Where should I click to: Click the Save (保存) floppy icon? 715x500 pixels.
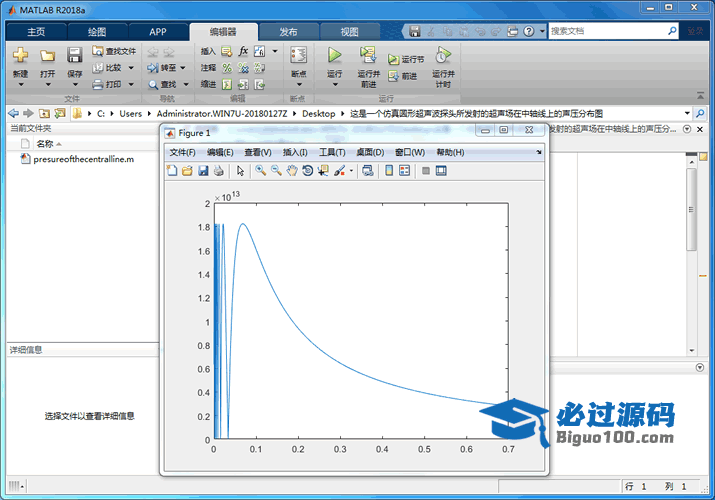tap(74, 55)
